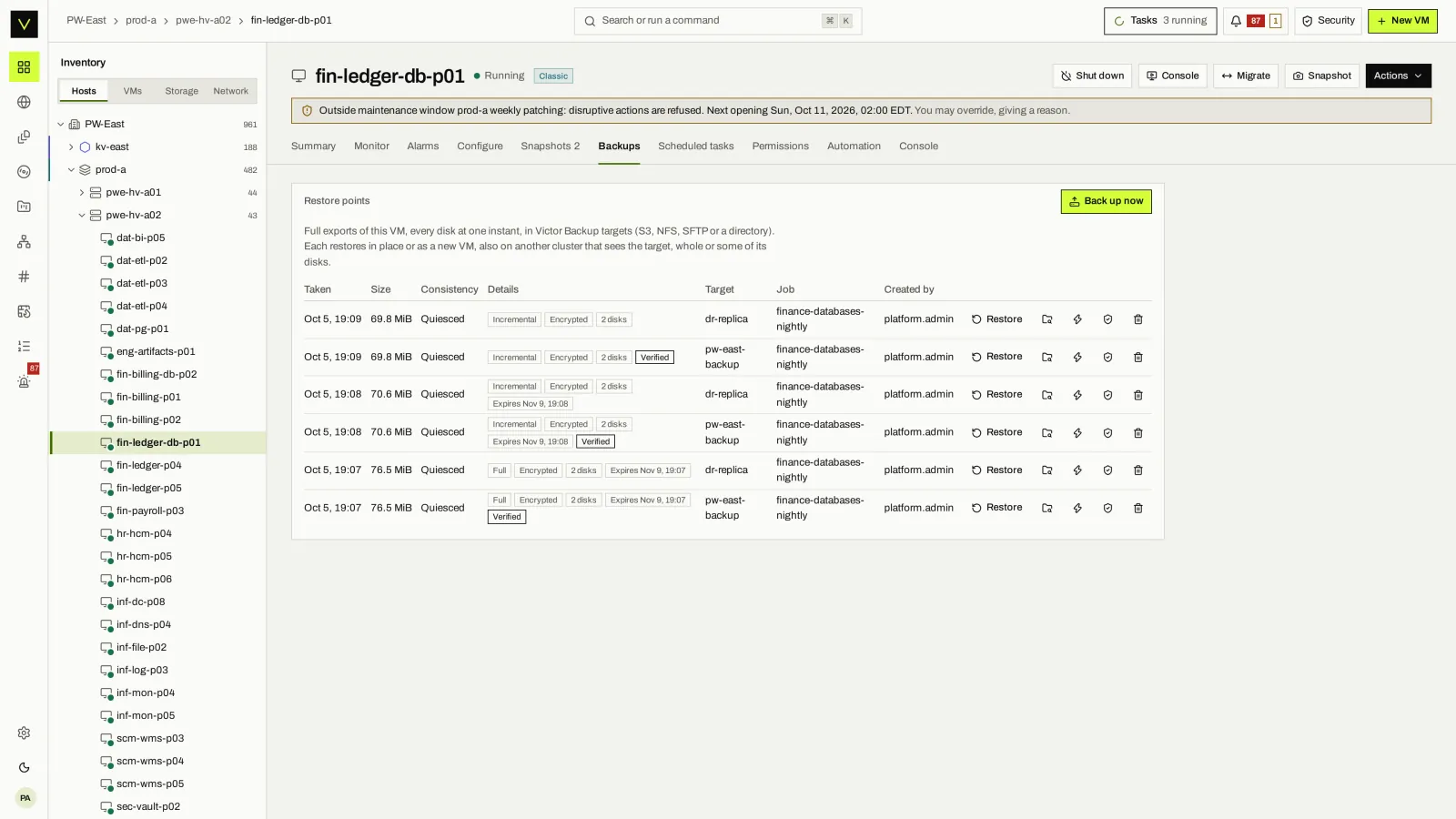1456x819 pixels.
Task: Focus the Search or run a command field
Action: [x=718, y=21]
